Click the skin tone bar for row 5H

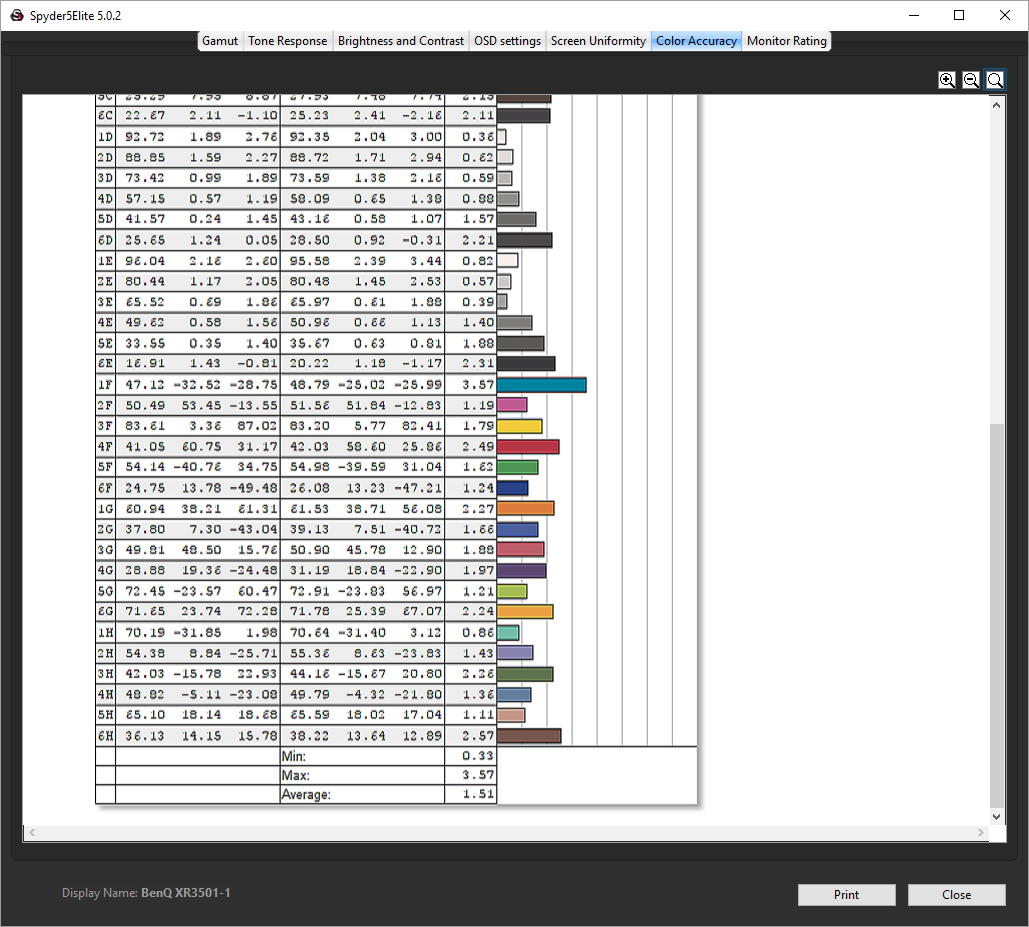(511, 715)
